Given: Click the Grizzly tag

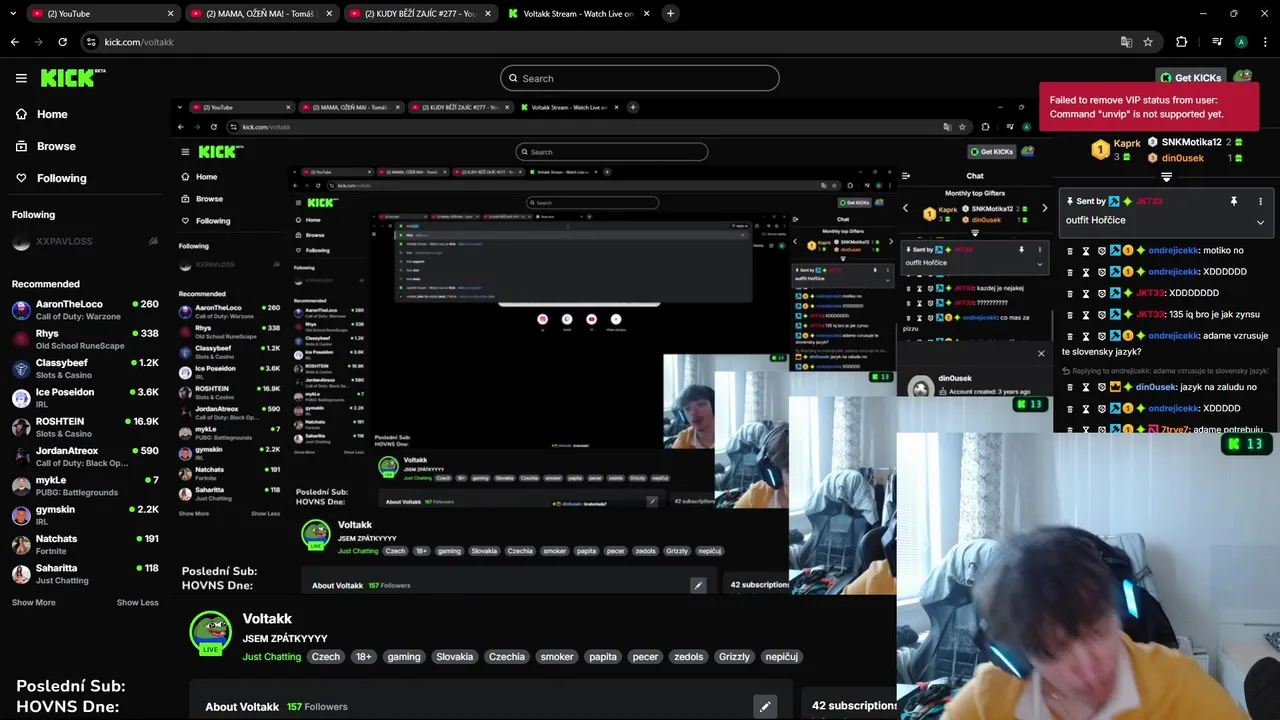Looking at the screenshot, I should pyautogui.click(x=734, y=657).
